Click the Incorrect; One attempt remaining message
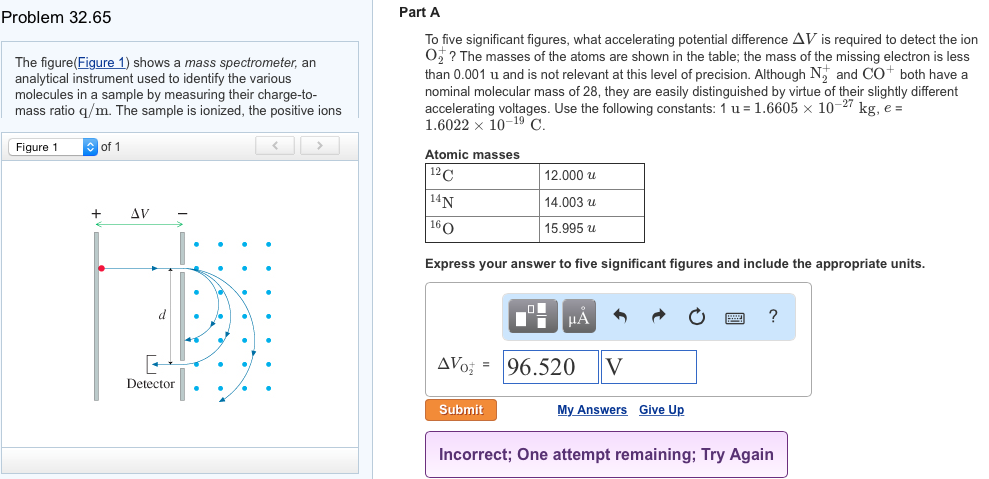This screenshot has height=479, width=989. click(x=606, y=454)
